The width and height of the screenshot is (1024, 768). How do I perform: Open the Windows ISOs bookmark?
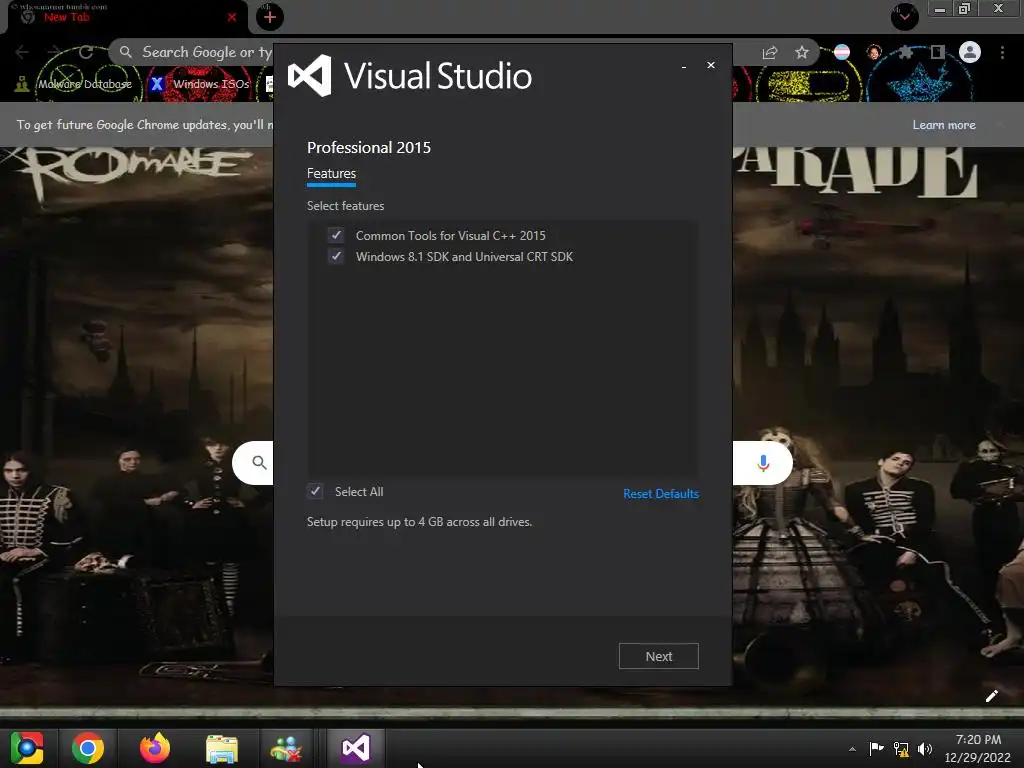[200, 84]
